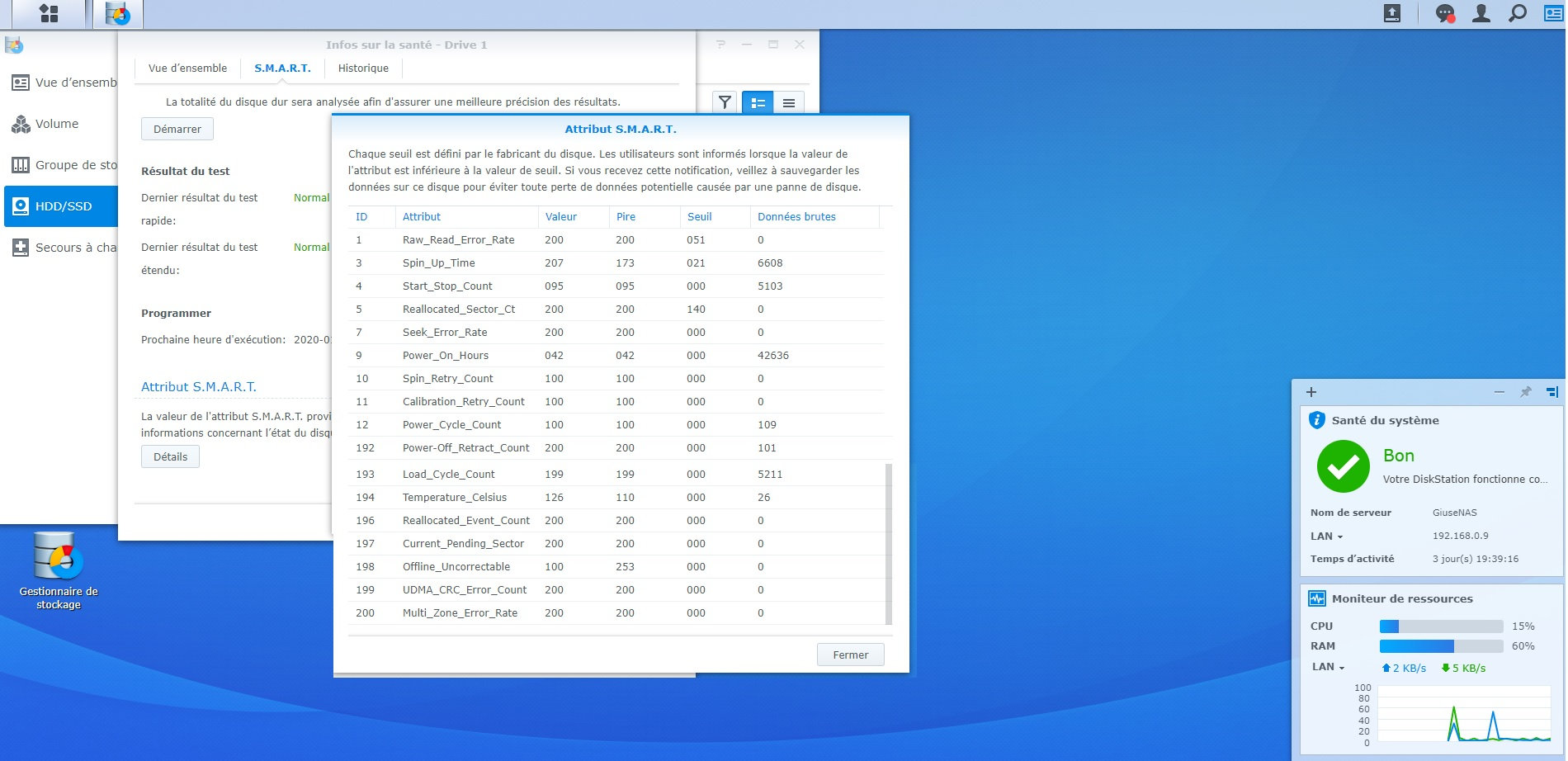Dock the widget panel using right-edge icon

coord(1552,392)
